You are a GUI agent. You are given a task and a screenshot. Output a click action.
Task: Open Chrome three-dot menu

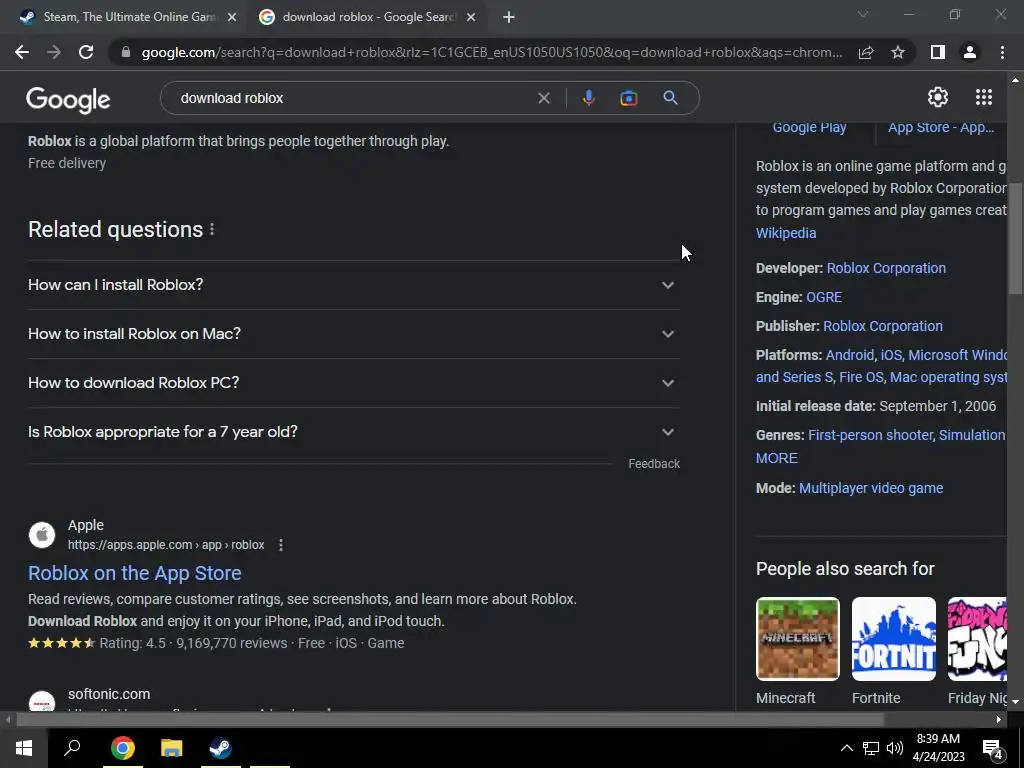pyautogui.click(x=1002, y=52)
